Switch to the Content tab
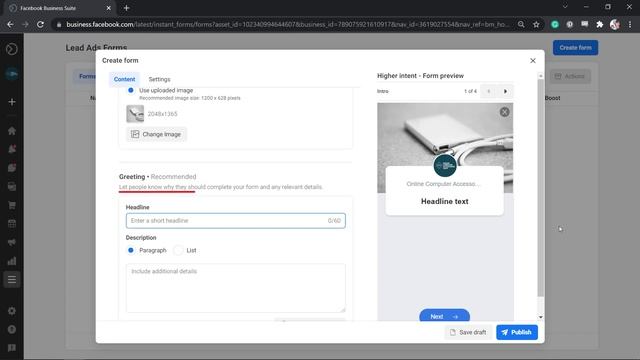This screenshot has width=640, height=360. coord(124,79)
